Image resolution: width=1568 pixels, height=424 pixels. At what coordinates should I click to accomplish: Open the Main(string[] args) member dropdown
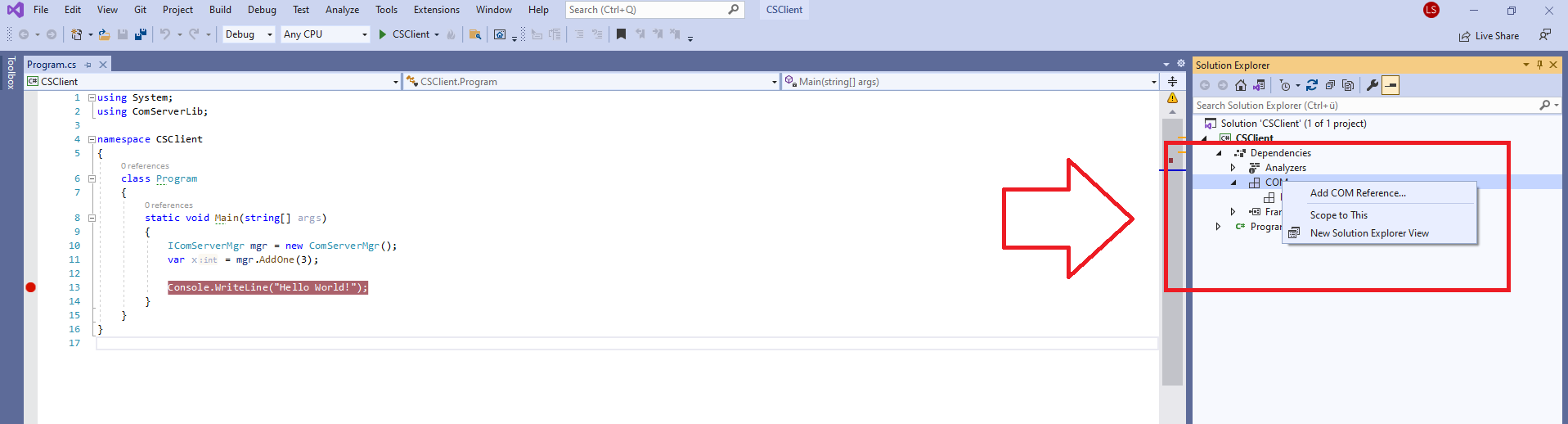pos(970,82)
